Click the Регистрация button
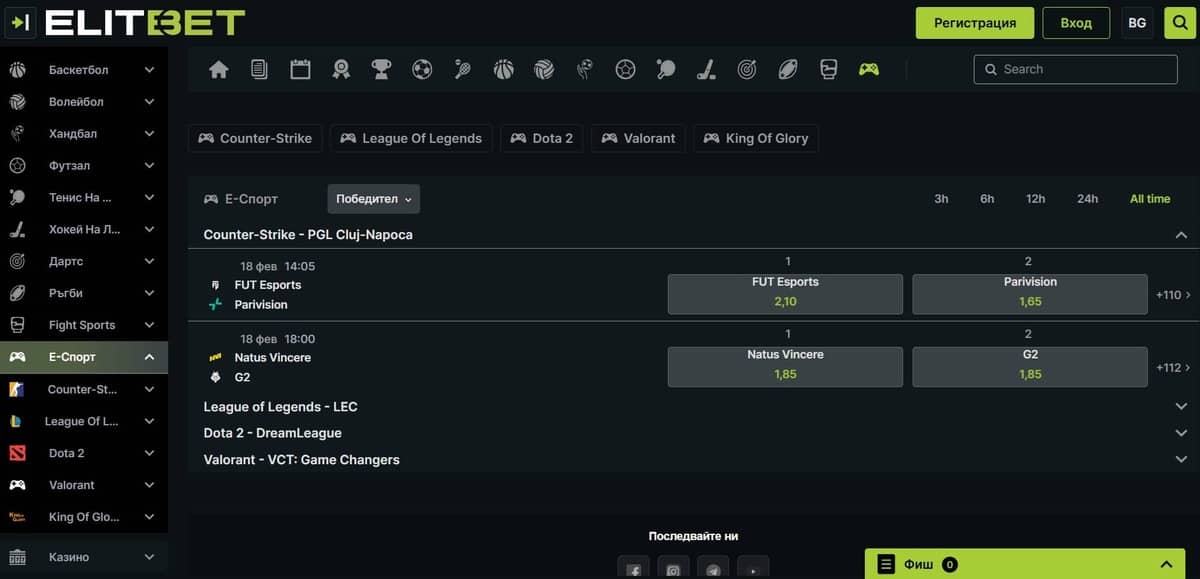 click(975, 23)
